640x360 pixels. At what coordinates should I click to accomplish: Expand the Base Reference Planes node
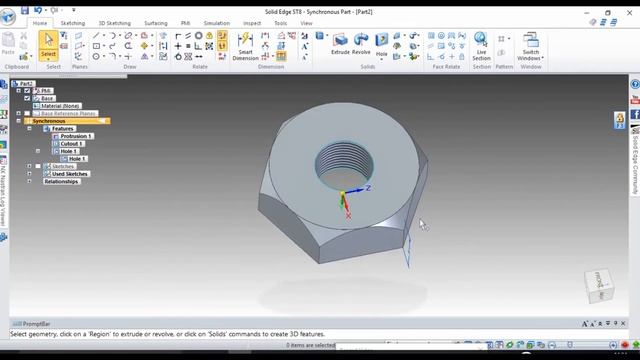[18, 113]
